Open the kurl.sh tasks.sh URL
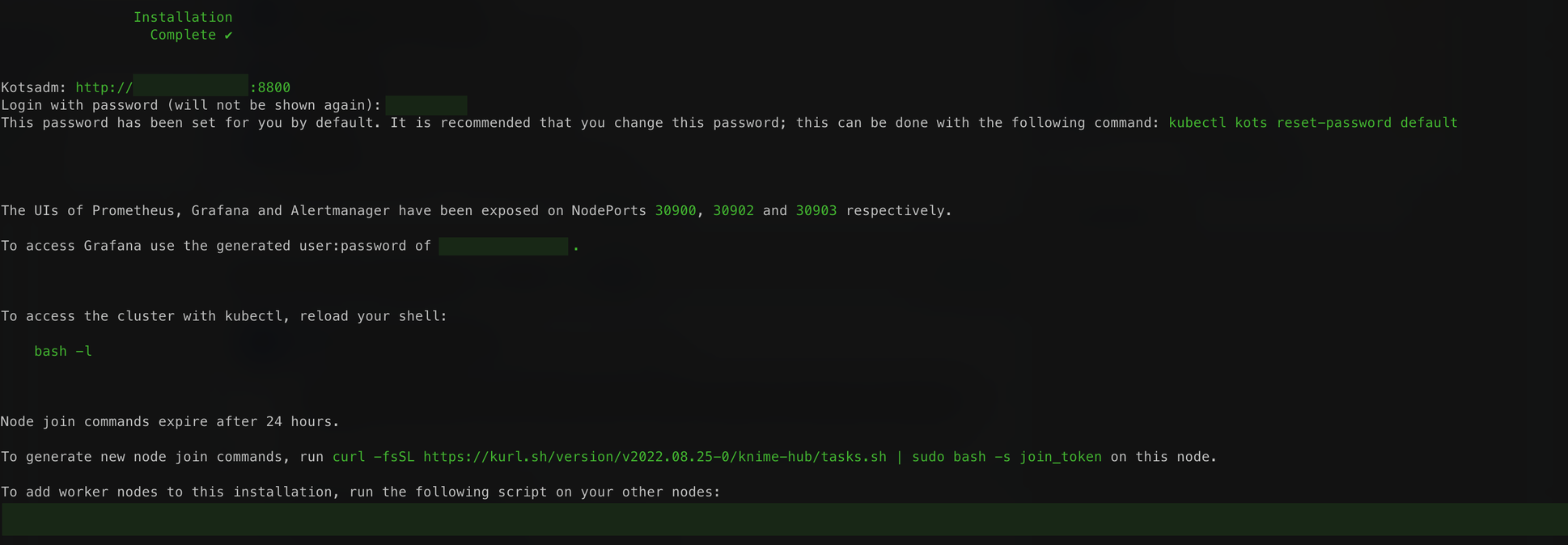Image resolution: width=1568 pixels, height=545 pixels. pos(655,457)
